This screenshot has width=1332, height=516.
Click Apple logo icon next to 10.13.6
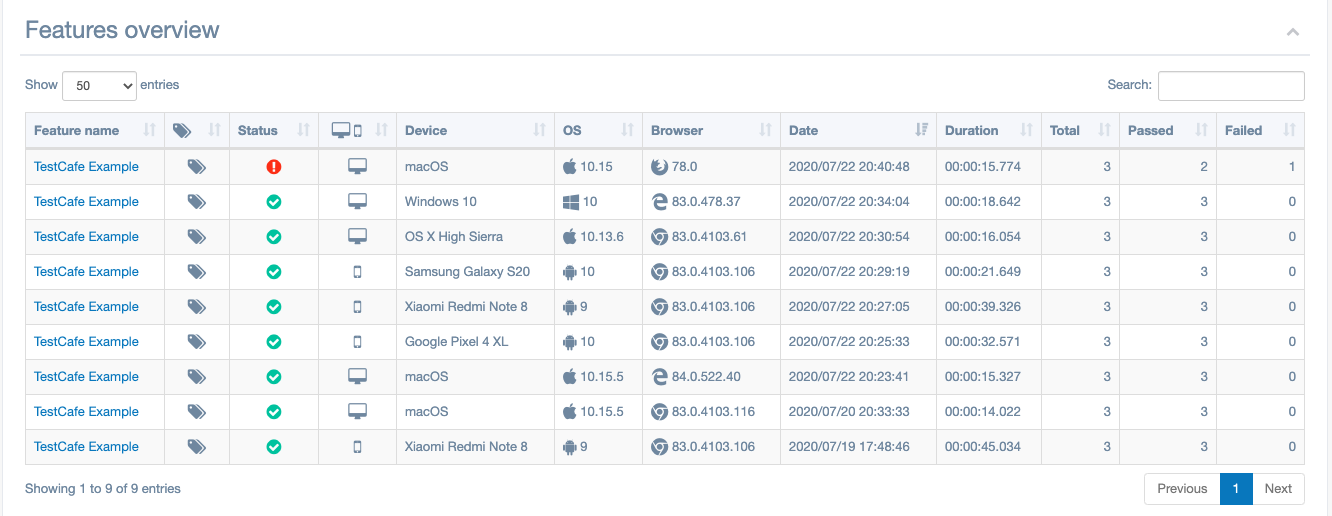[570, 236]
